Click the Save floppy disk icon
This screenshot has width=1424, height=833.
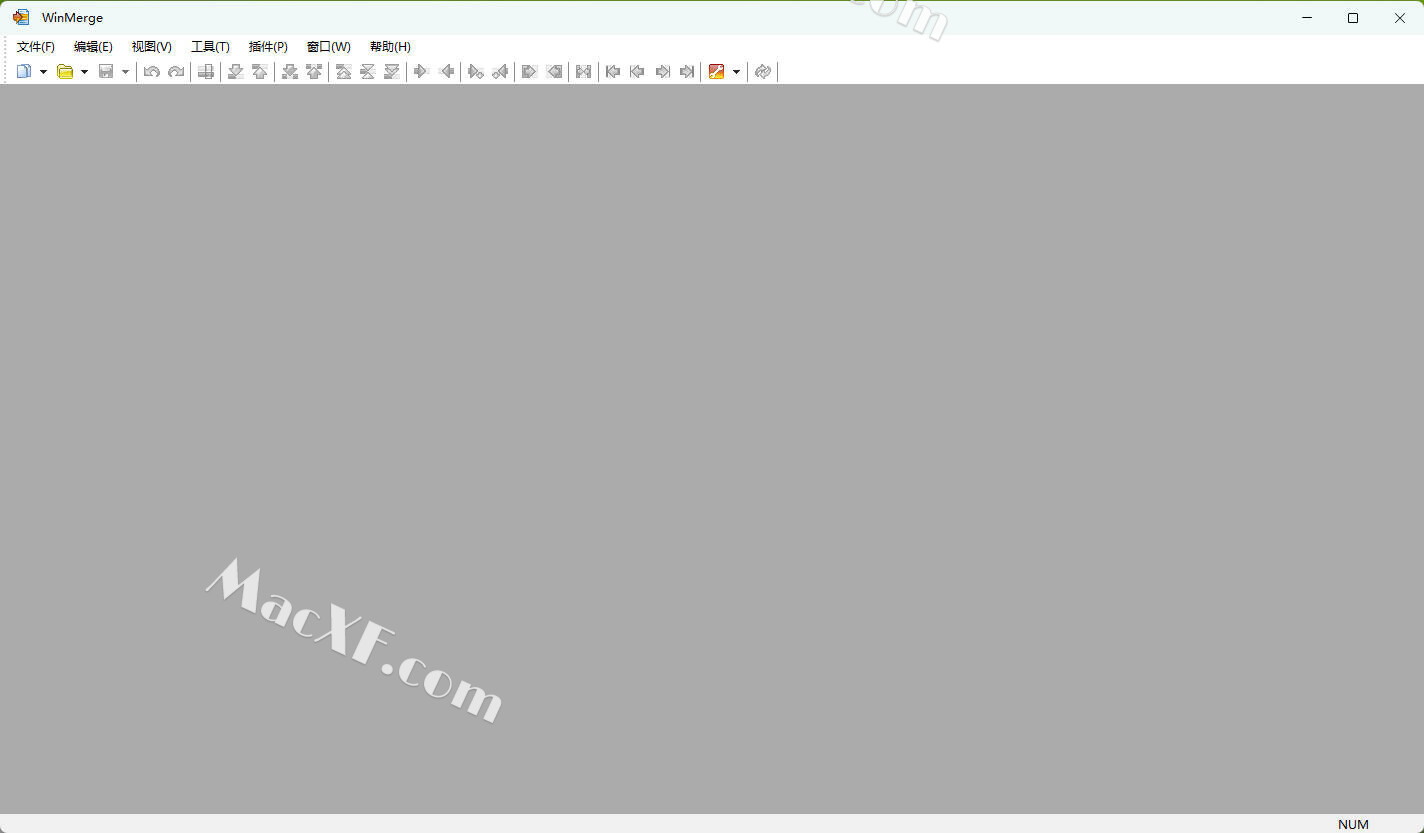106,71
